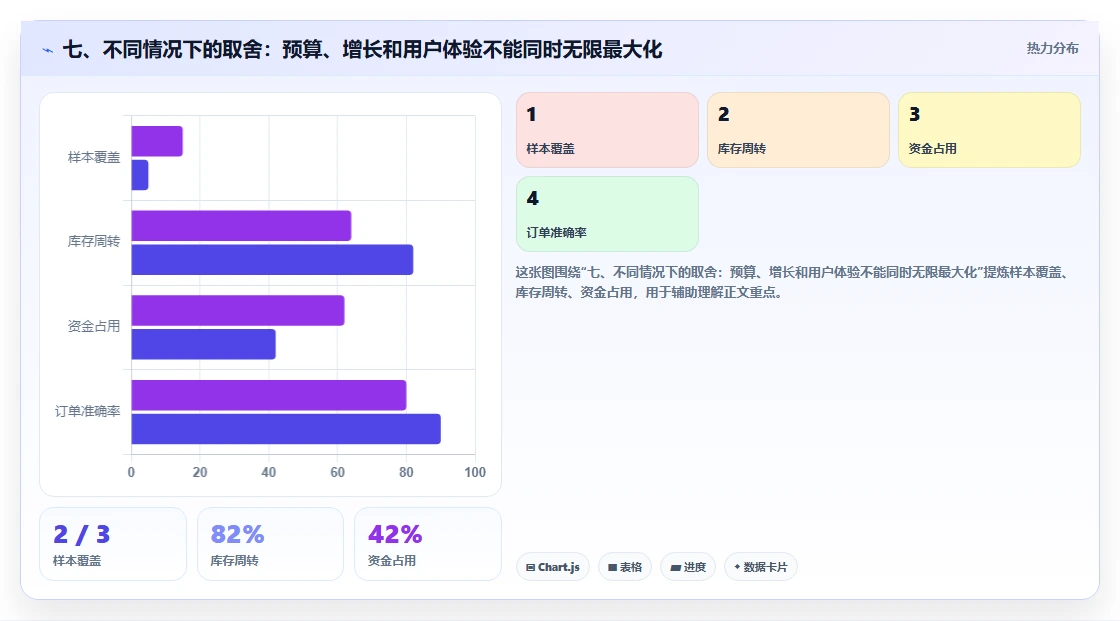Click the purple 库存周转 bar
The height and width of the screenshot is (621, 1120).
(x=241, y=226)
